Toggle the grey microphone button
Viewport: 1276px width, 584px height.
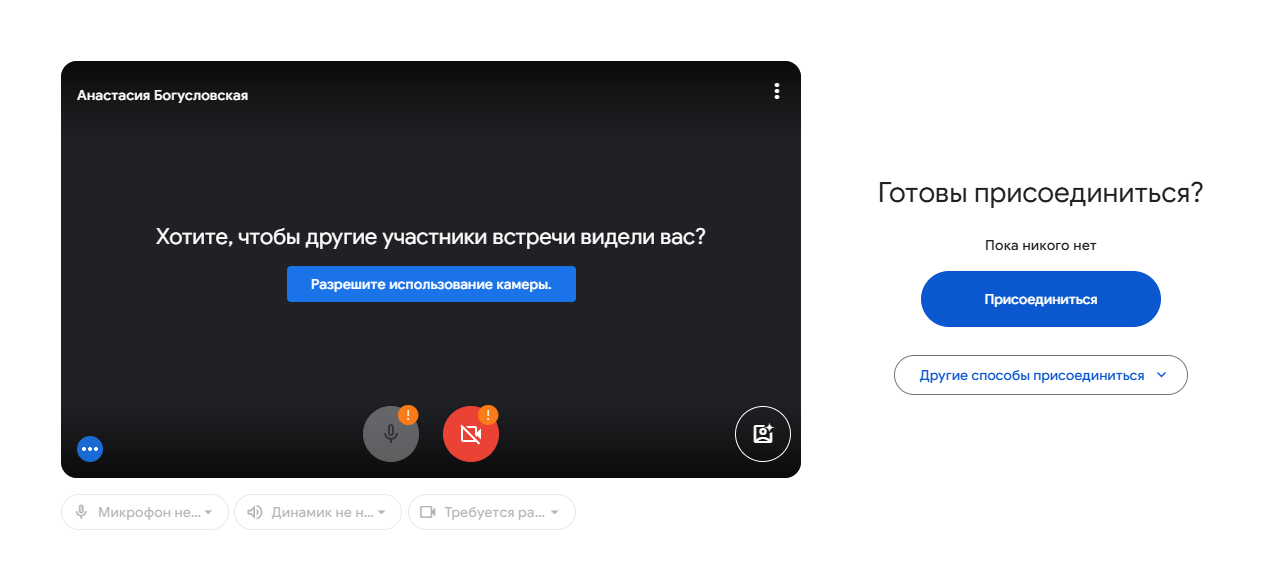391,434
